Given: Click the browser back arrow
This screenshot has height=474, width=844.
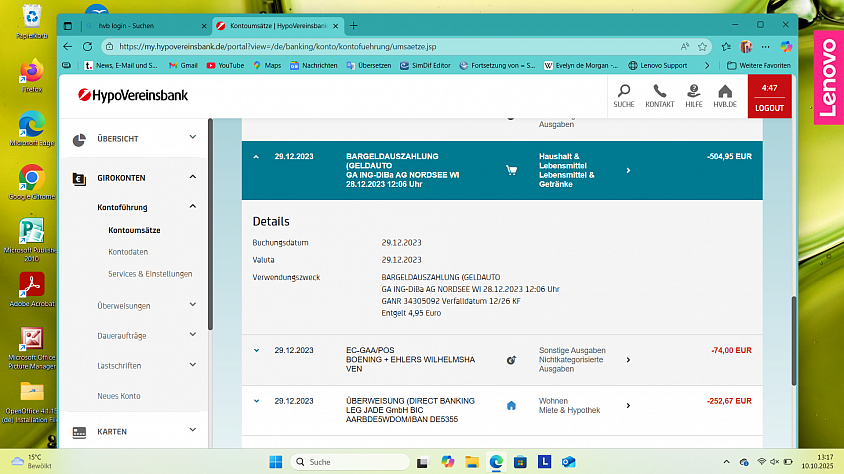Looking at the screenshot, I should pyautogui.click(x=67, y=47).
